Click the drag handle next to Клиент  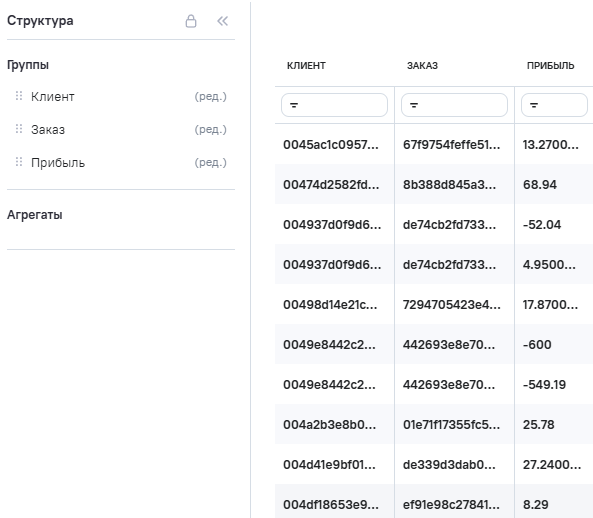pyautogui.click(x=19, y=96)
